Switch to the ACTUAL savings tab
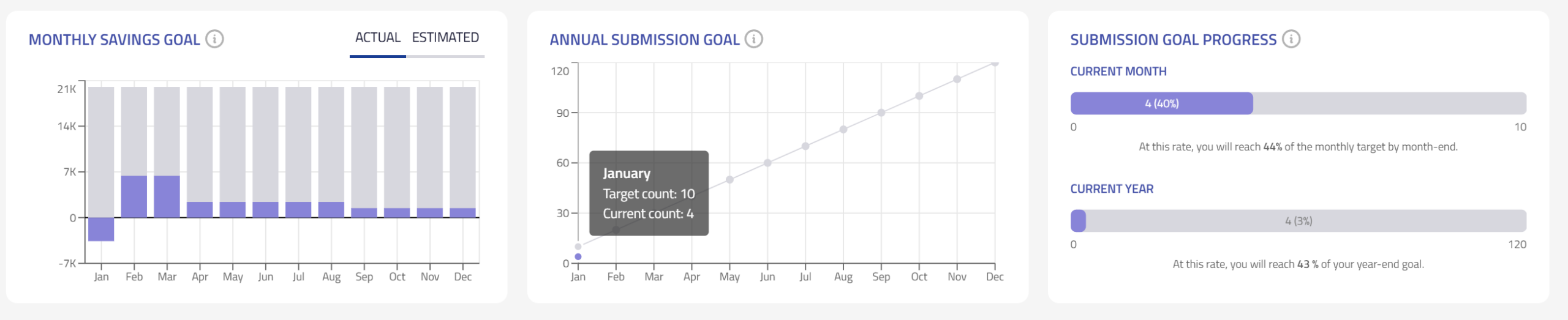The height and width of the screenshot is (320, 1568). click(x=377, y=38)
